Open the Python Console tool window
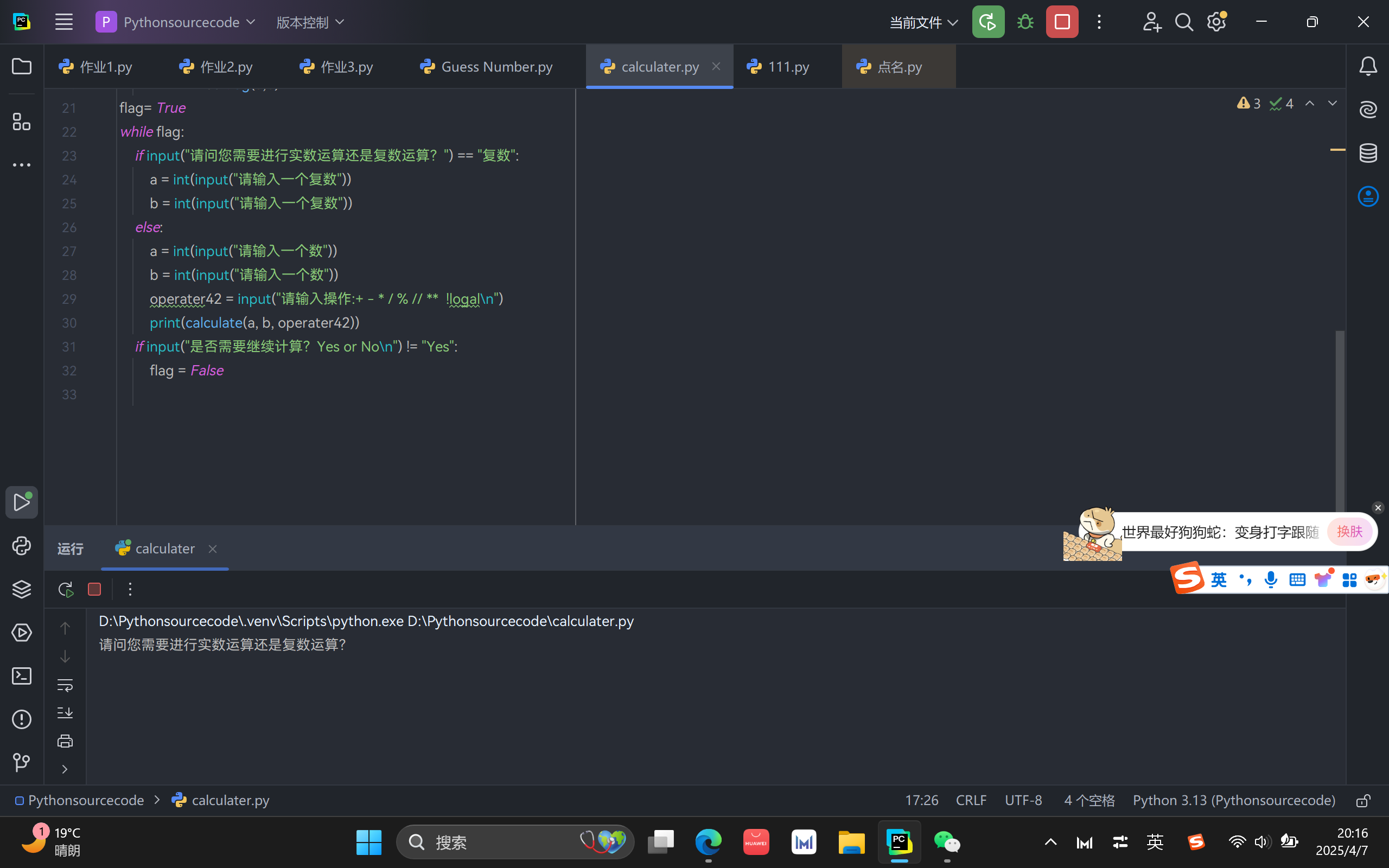Viewport: 1389px width, 868px height. [x=21, y=545]
